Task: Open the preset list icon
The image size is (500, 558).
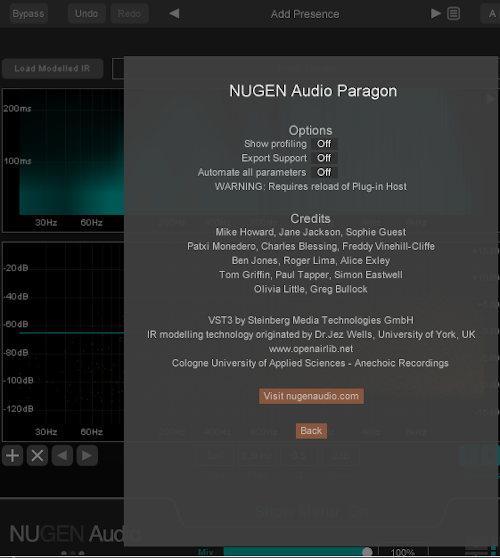Action: pos(453,14)
